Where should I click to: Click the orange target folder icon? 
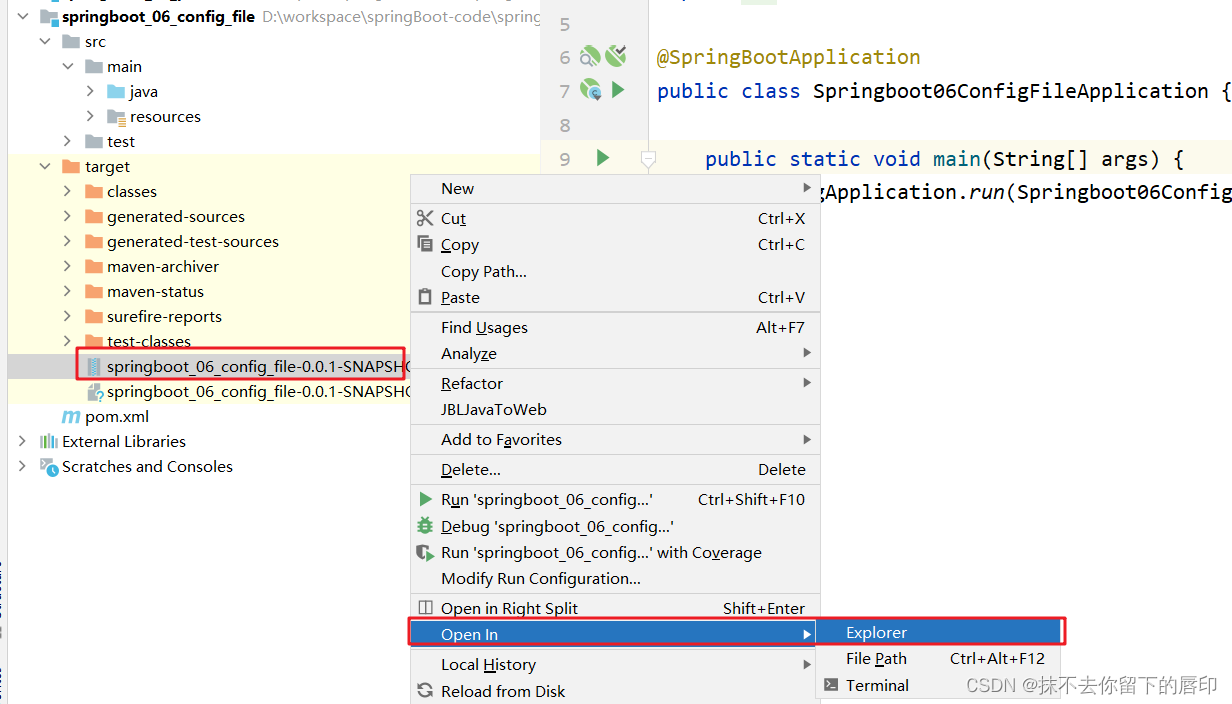click(71, 166)
